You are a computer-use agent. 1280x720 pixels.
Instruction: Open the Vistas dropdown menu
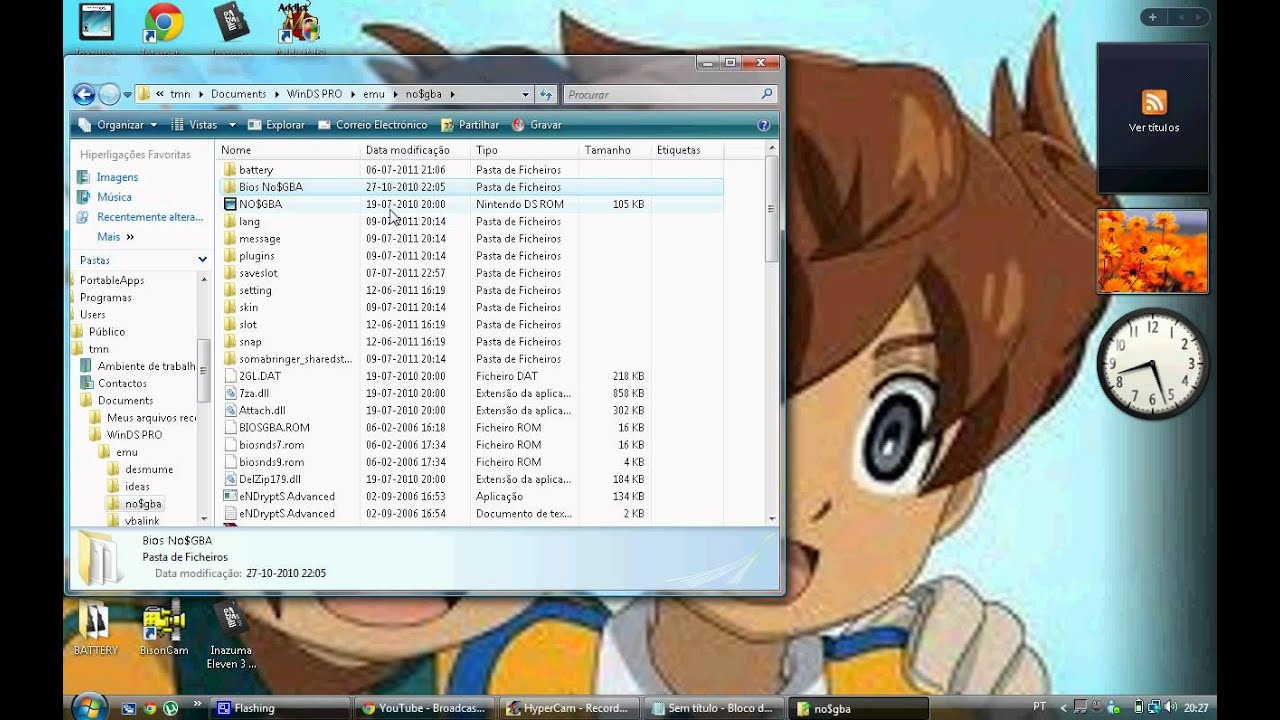[x=204, y=125]
